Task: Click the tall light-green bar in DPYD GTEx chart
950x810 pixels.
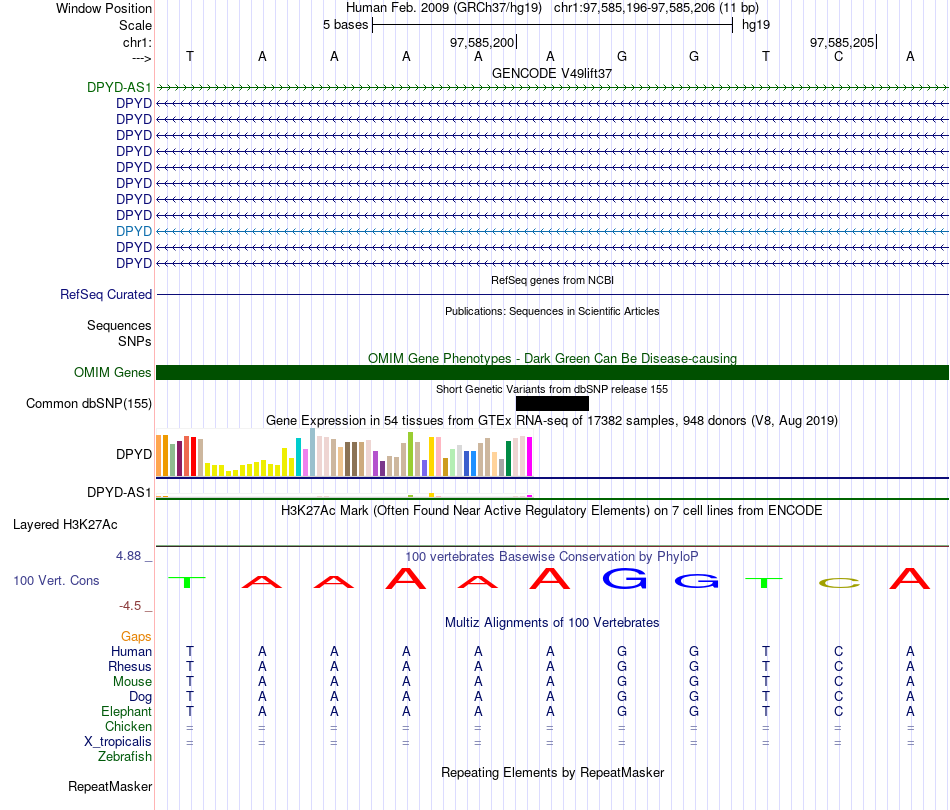Action: tap(410, 454)
